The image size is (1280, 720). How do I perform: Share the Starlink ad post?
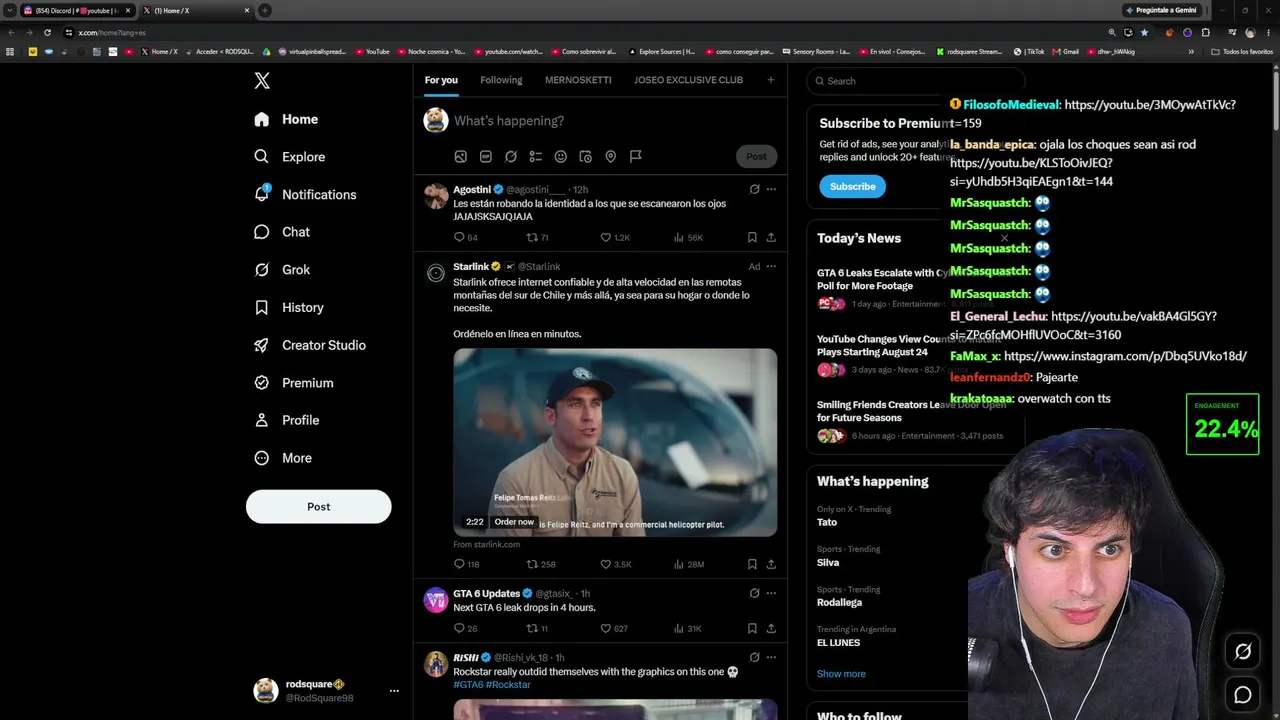coord(771,564)
